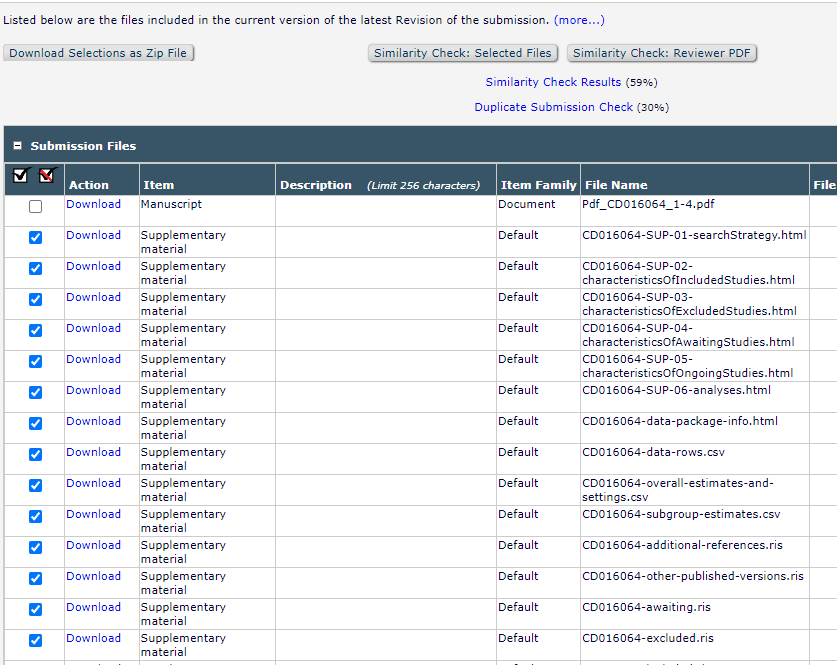Uncheck the CD016064-data-rows.csv checkbox
This screenshot has height=665, width=837.
pyautogui.click(x=36, y=455)
